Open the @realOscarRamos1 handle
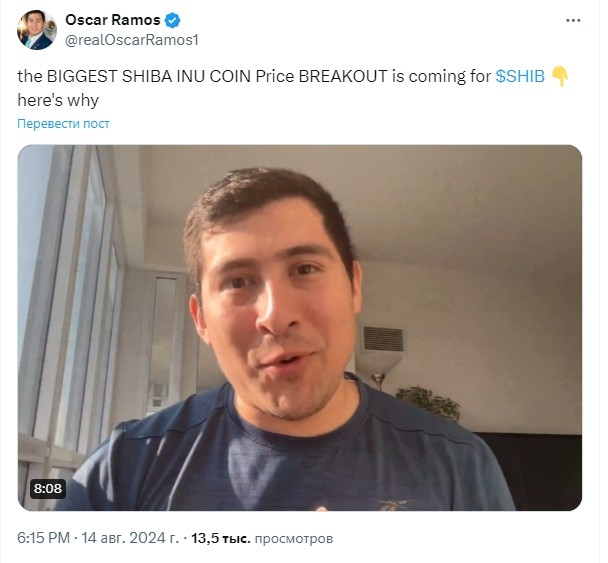608x563 pixels. coord(132,40)
